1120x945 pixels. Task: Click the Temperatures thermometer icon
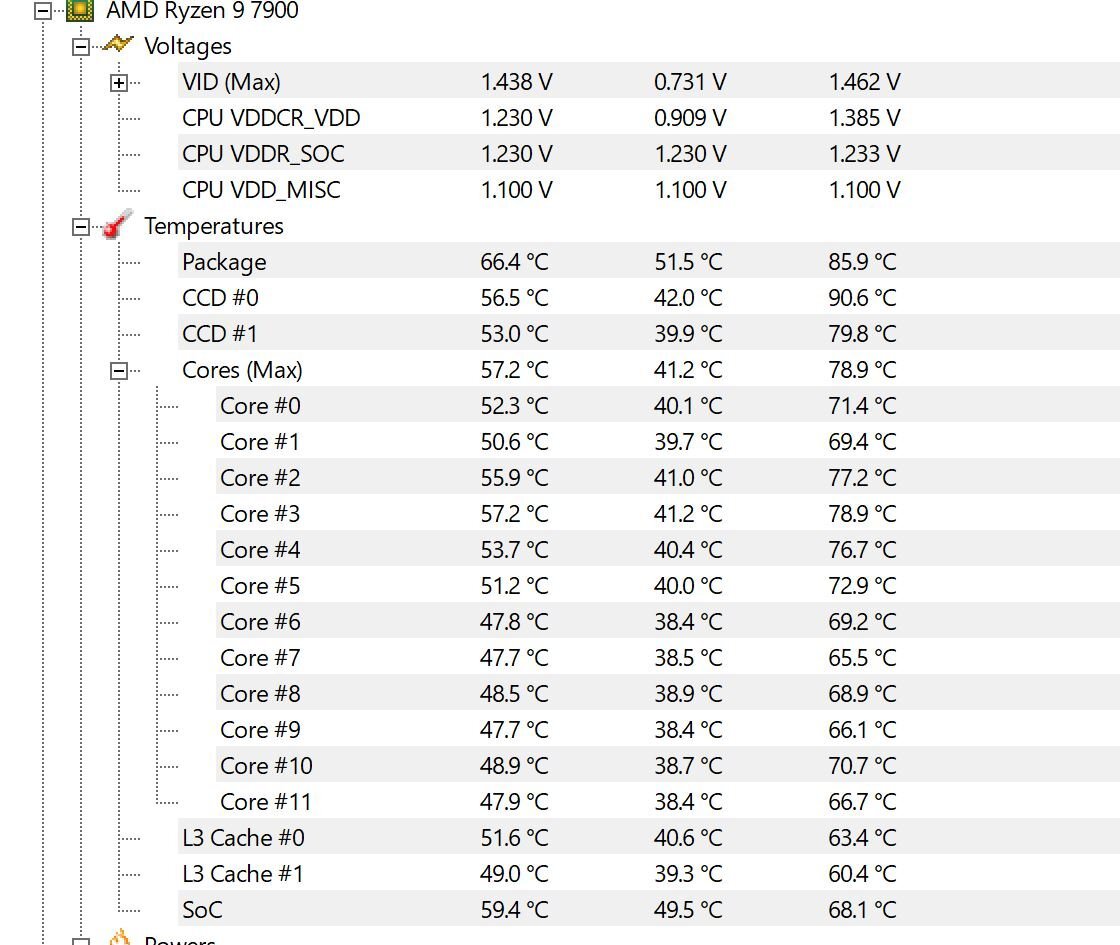[x=117, y=224]
